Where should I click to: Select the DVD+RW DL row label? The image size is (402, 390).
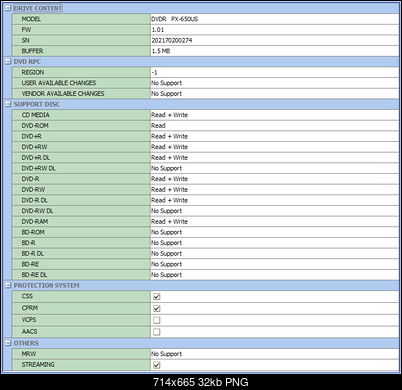[x=39, y=168]
